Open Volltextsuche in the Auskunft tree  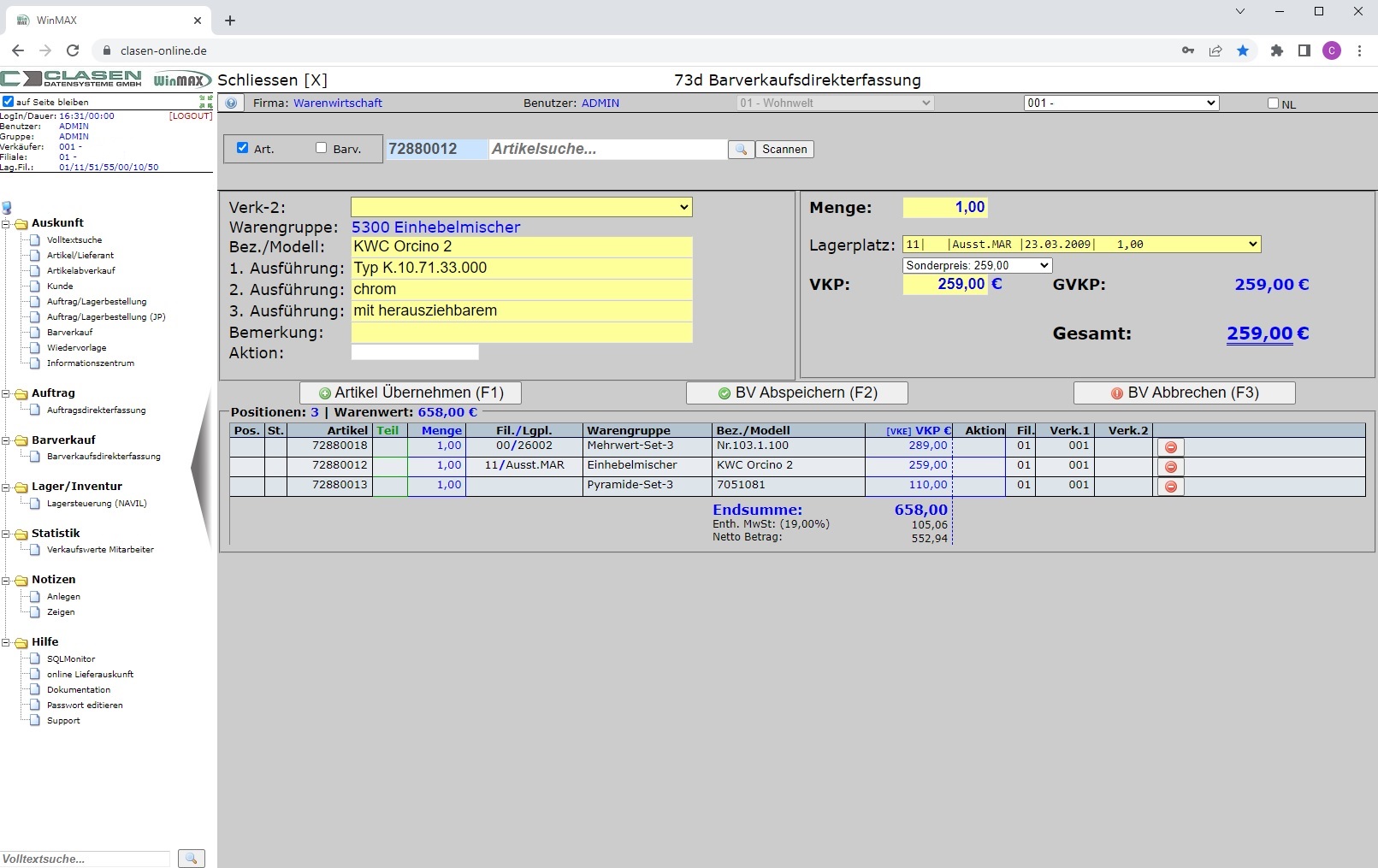tap(74, 240)
